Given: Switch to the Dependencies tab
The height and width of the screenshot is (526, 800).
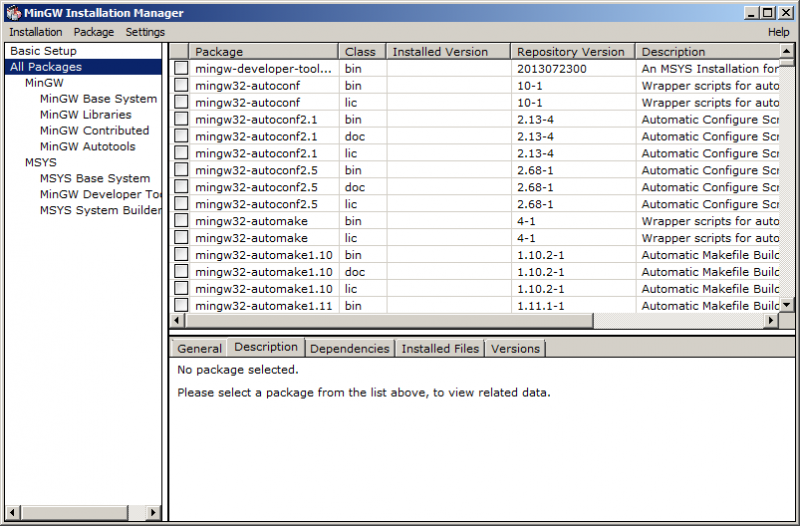Looking at the screenshot, I should pyautogui.click(x=349, y=348).
